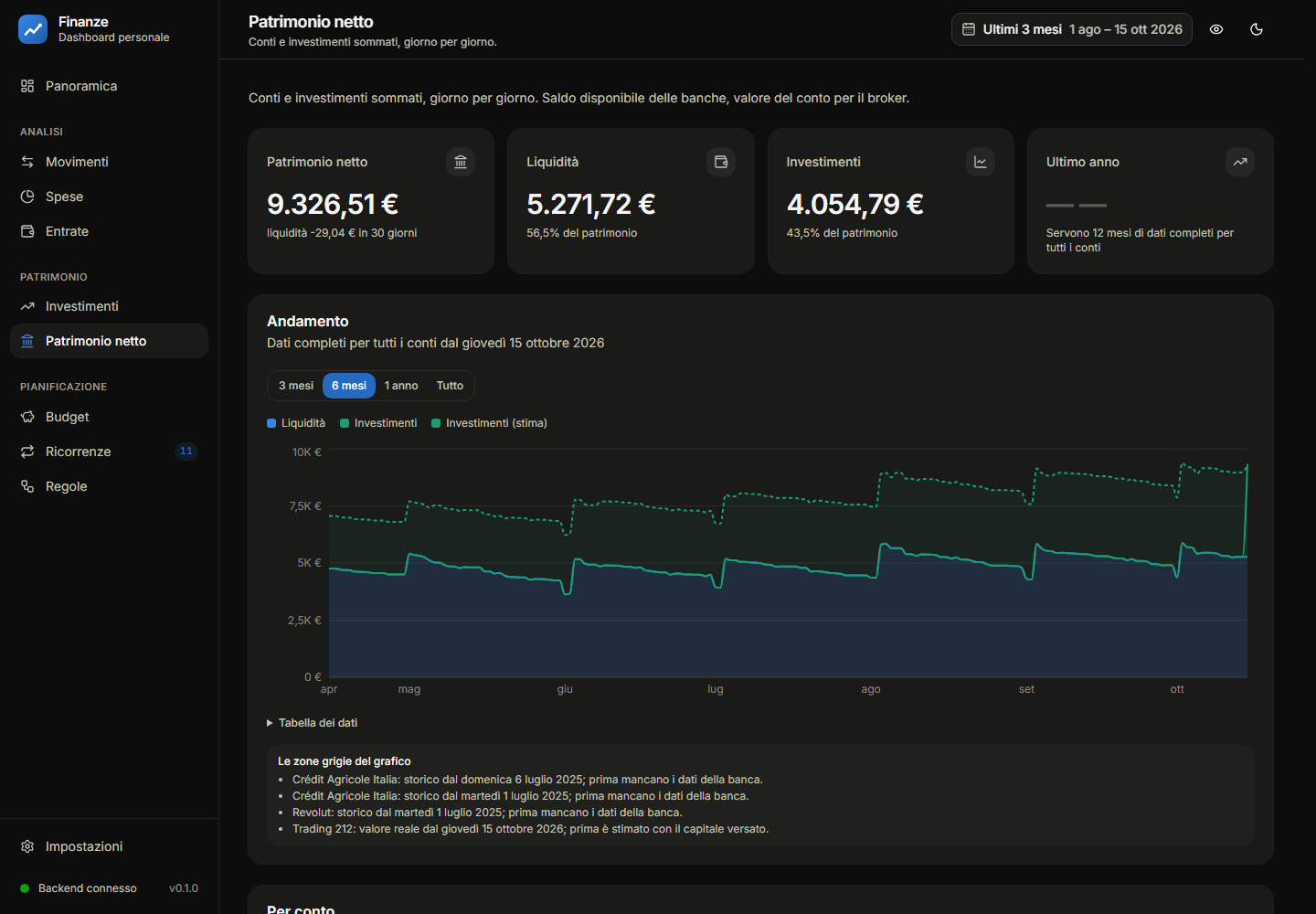Go to Movimenti page
The height and width of the screenshot is (914, 1316).
[x=109, y=162]
